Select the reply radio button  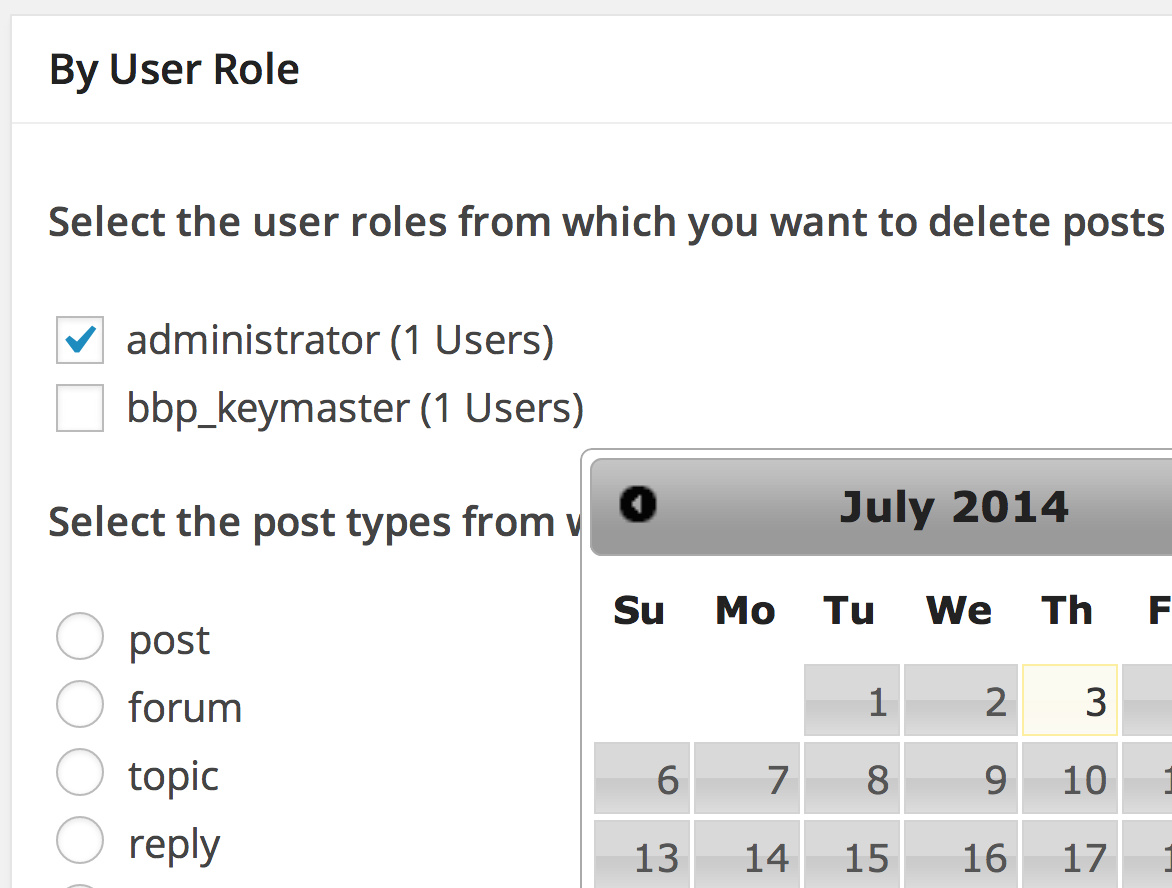pos(80,842)
